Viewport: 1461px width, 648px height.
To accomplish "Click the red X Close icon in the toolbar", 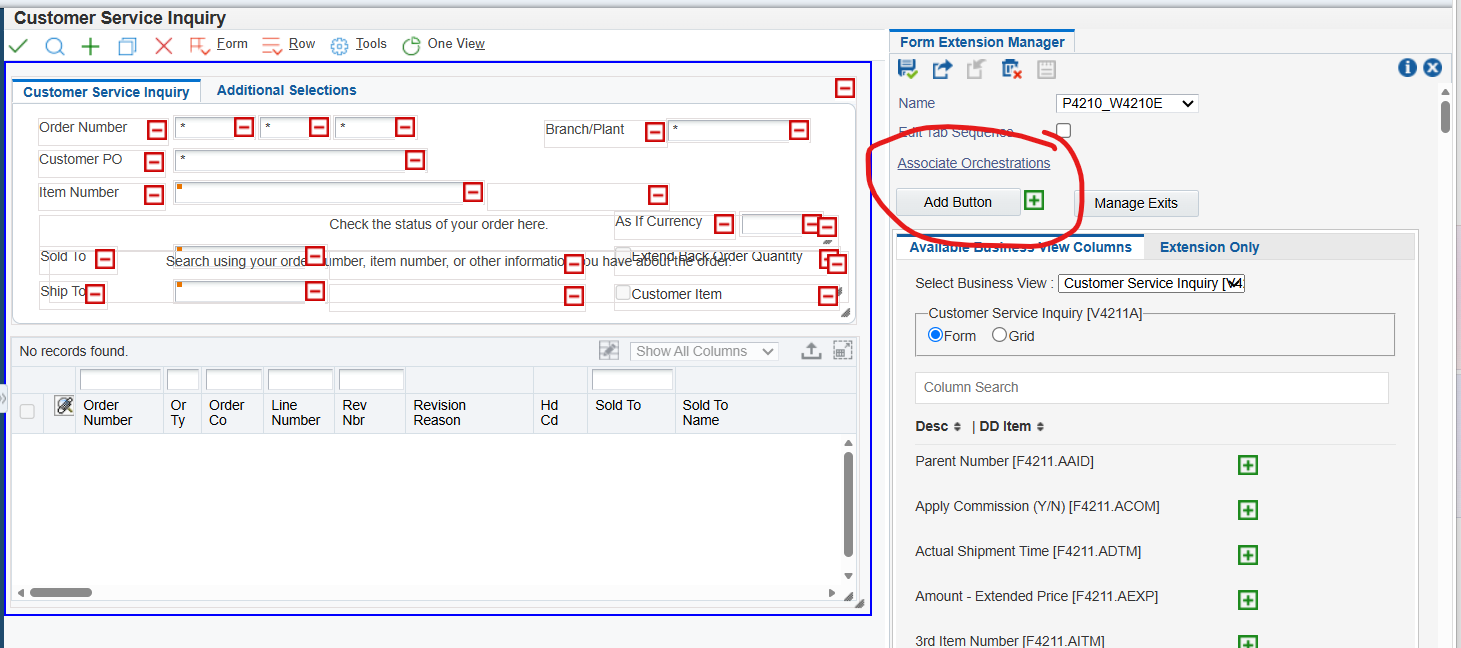I will coord(164,46).
